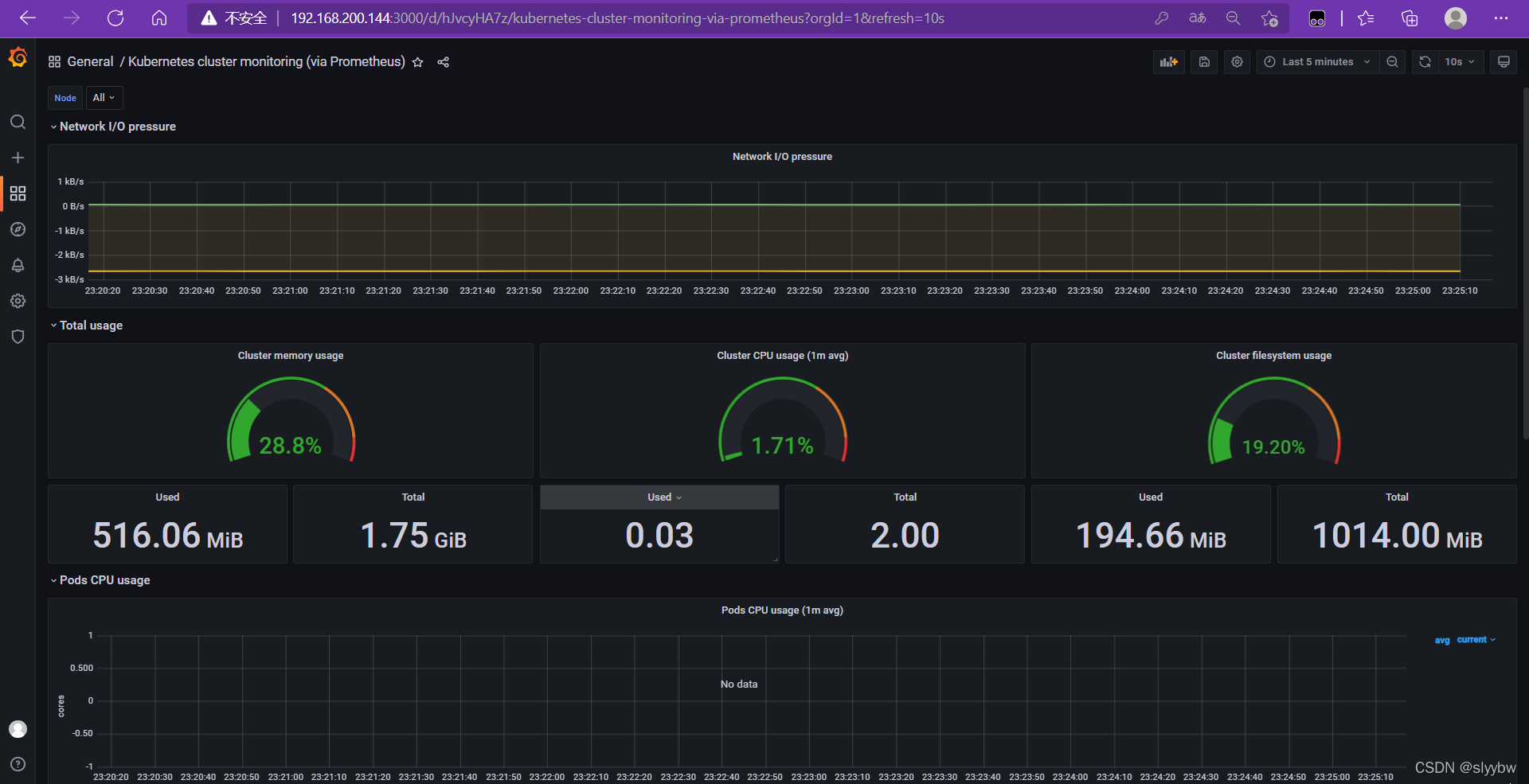The image size is (1529, 784).
Task: Click the Network I/O pressure panel title
Action: pyautogui.click(x=782, y=157)
